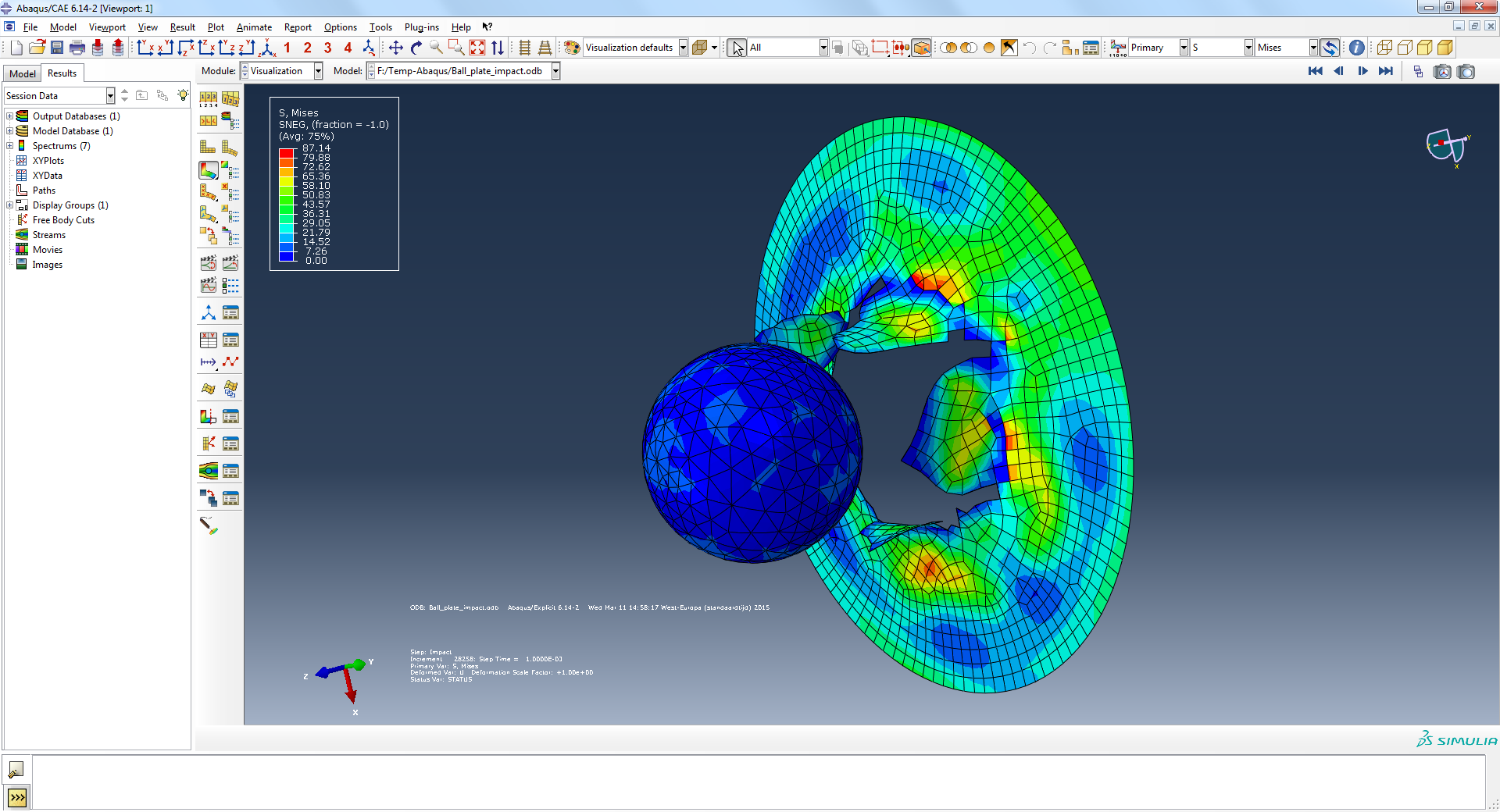
Task: Activate the Rotate View tool
Action: pos(416,48)
